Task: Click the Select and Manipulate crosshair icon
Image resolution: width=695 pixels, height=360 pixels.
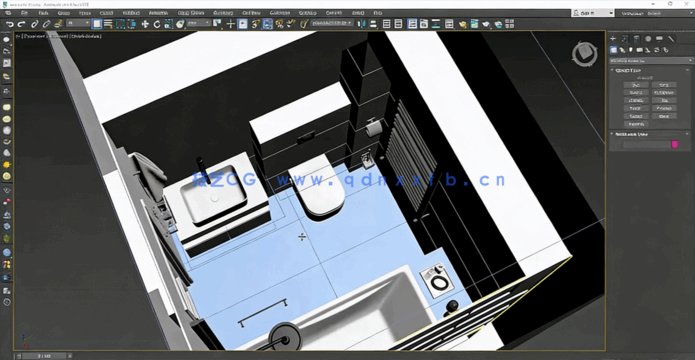Action: pos(230,24)
